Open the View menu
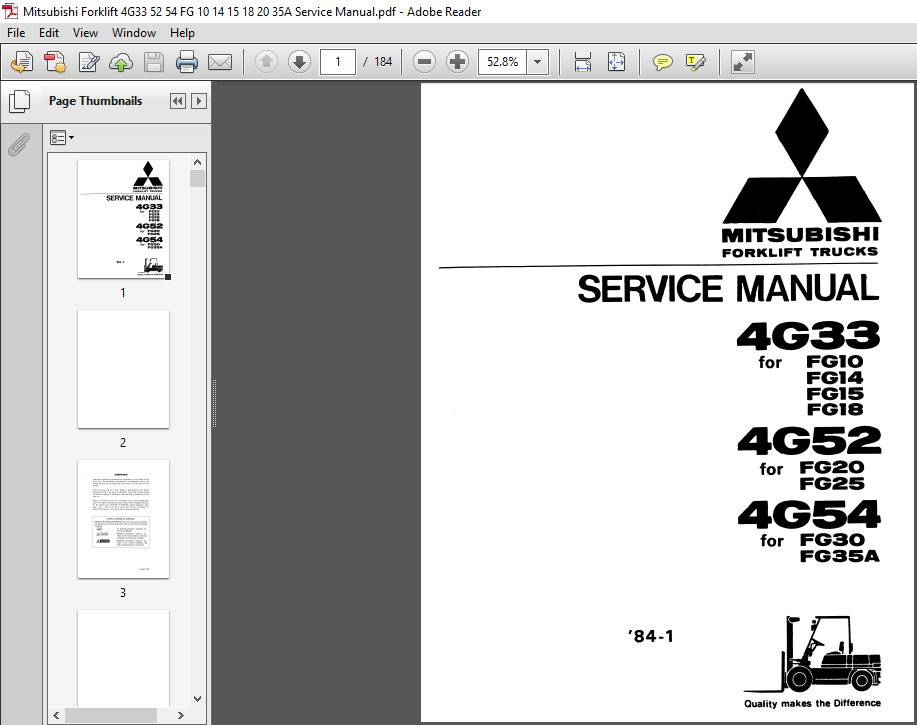 (85, 33)
